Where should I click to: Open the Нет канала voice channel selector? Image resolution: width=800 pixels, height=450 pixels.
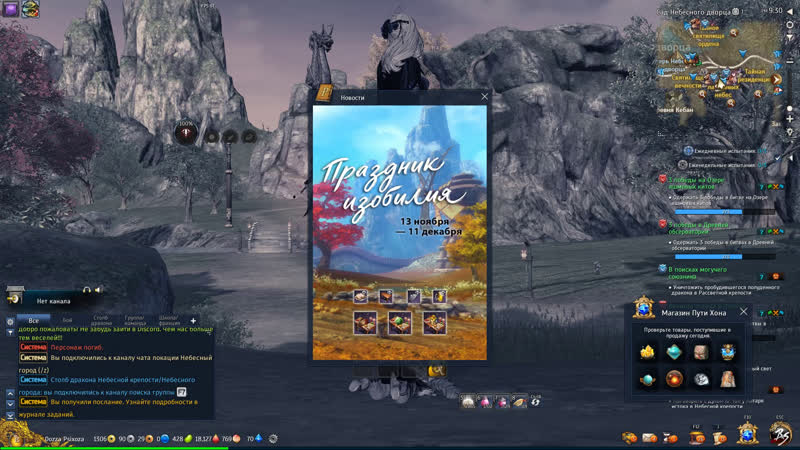click(54, 301)
